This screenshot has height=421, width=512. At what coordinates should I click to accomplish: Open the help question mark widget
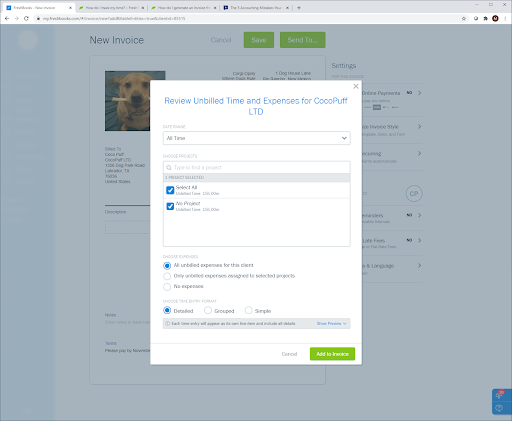click(x=499, y=408)
